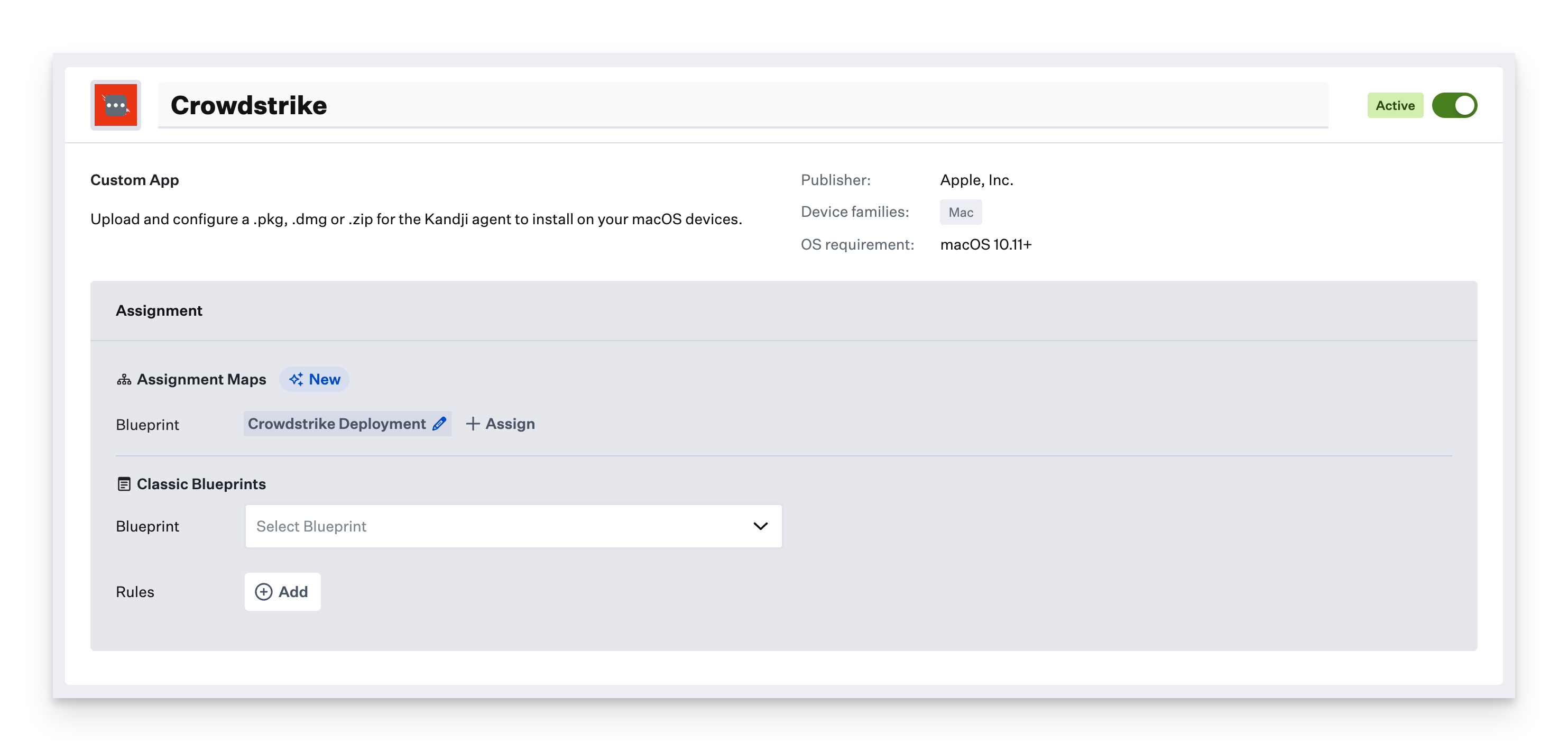Click the chevron arrow in blueprint selector
The height and width of the screenshot is (751, 1568).
(x=760, y=526)
